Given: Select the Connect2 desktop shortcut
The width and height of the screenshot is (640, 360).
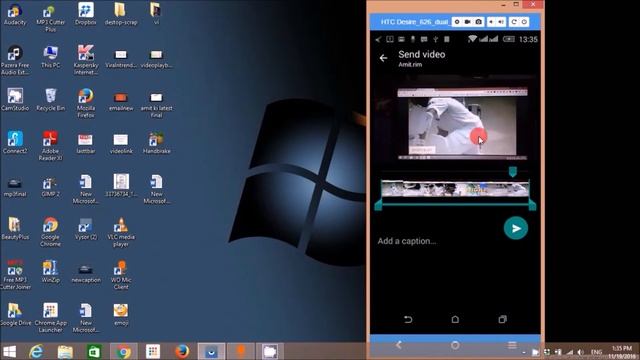Looking at the screenshot, I should pyautogui.click(x=15, y=142).
